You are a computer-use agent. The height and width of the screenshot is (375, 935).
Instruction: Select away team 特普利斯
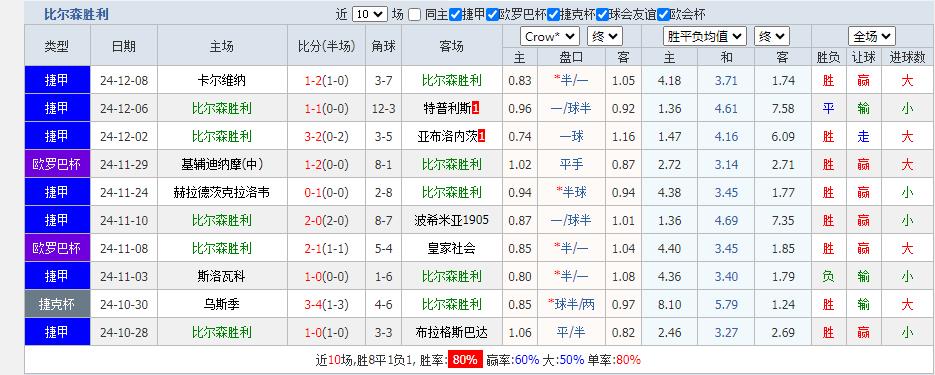point(447,109)
